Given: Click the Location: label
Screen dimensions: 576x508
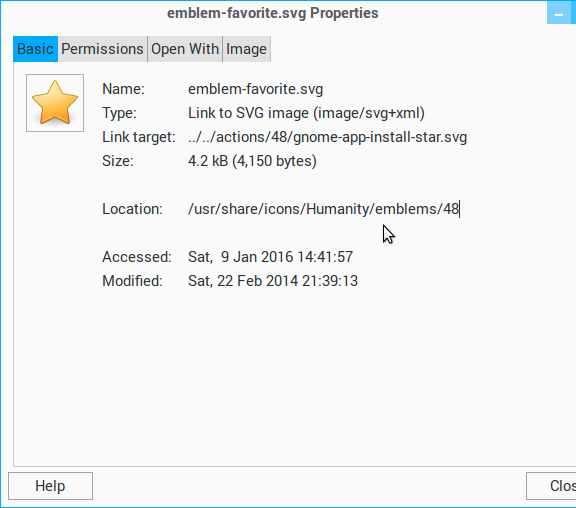Looking at the screenshot, I should (132, 209).
